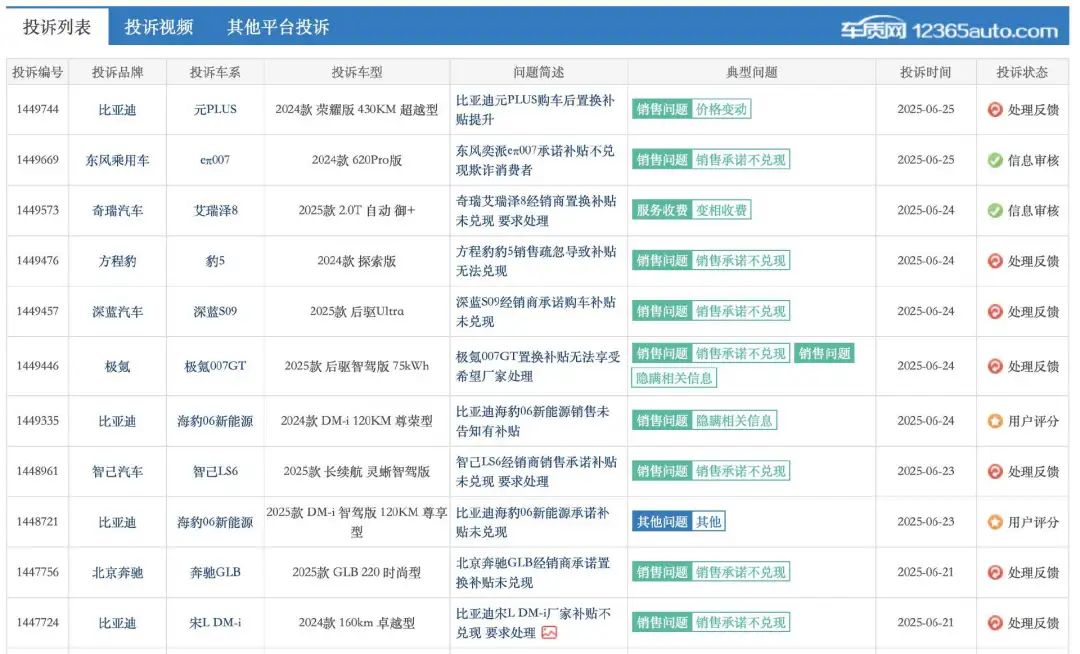Click the red status icon for complaint 1449446
Image resolution: width=1080 pixels, height=654 pixels.
pos(995,366)
